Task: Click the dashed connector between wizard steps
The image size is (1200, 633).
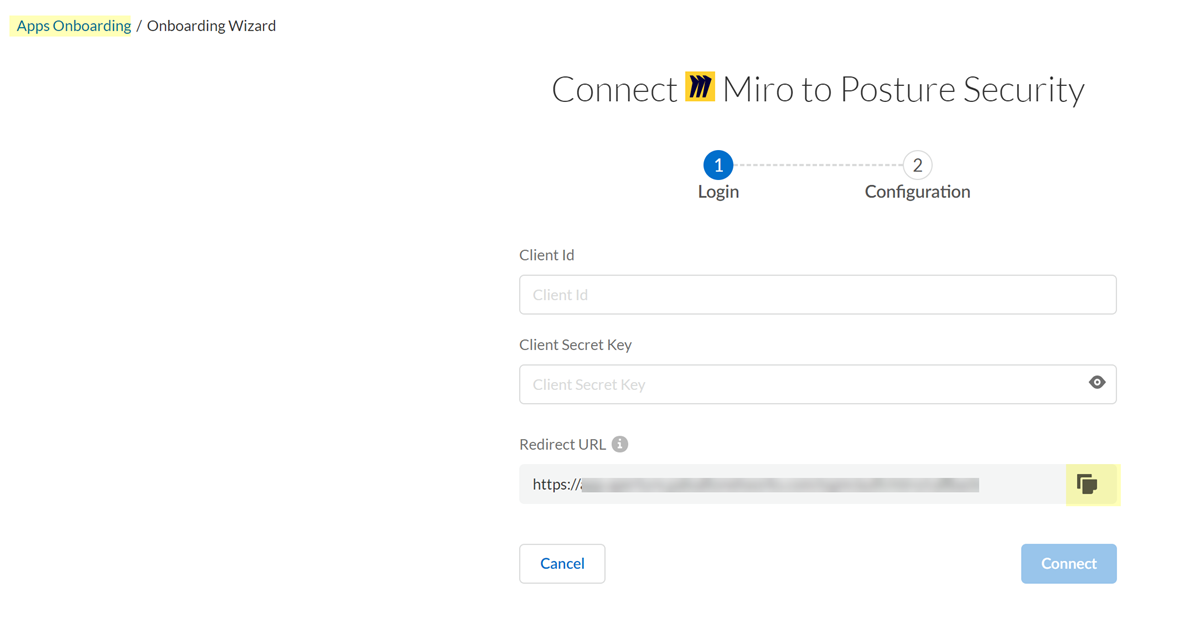Action: pos(818,166)
